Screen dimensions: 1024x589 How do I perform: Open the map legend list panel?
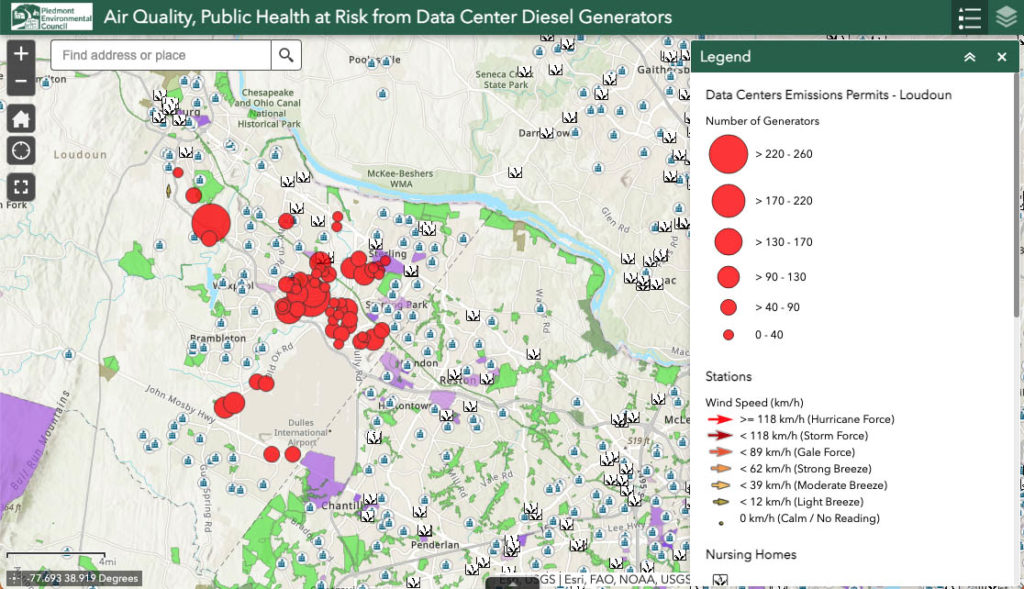[968, 17]
